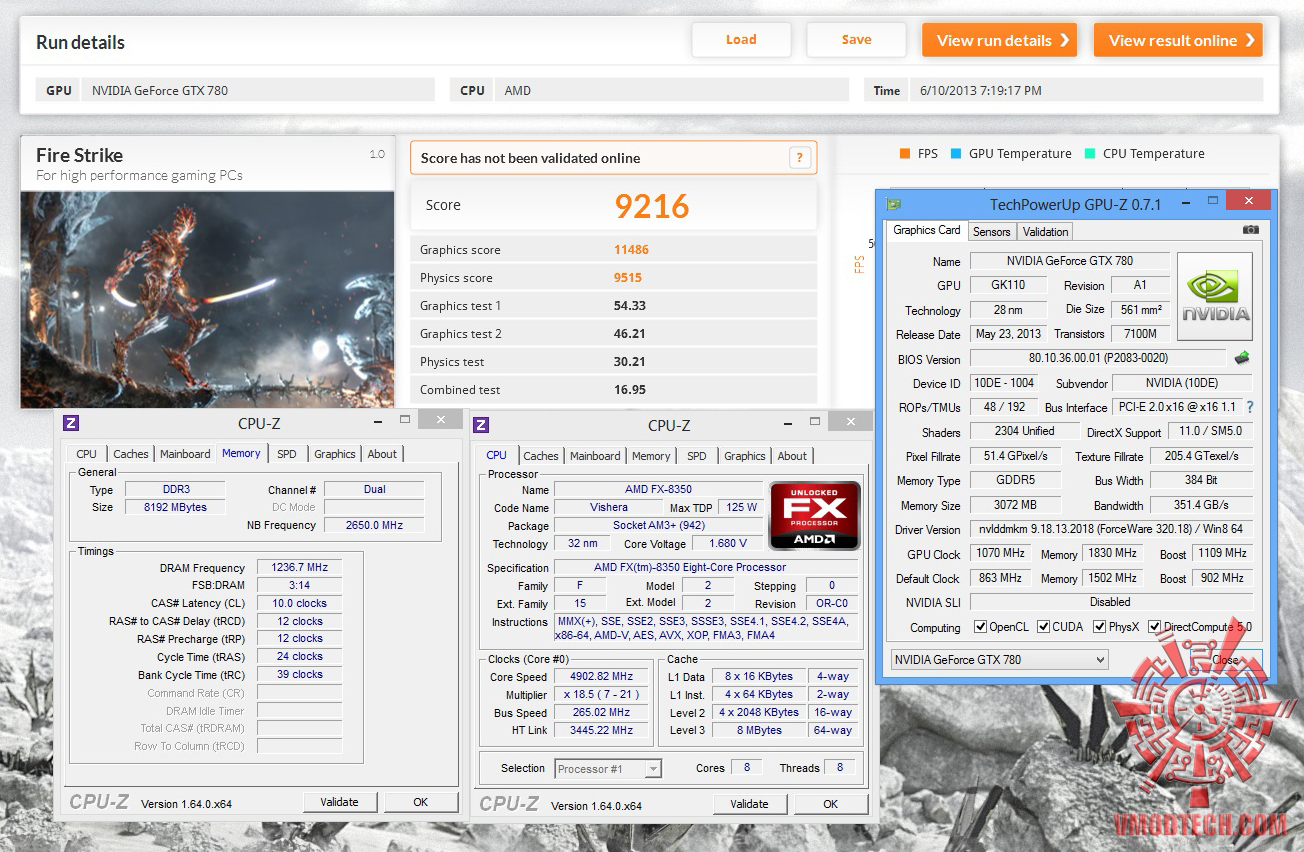
Task: Click the GPU-Z camera screenshot icon
Action: tap(1251, 230)
